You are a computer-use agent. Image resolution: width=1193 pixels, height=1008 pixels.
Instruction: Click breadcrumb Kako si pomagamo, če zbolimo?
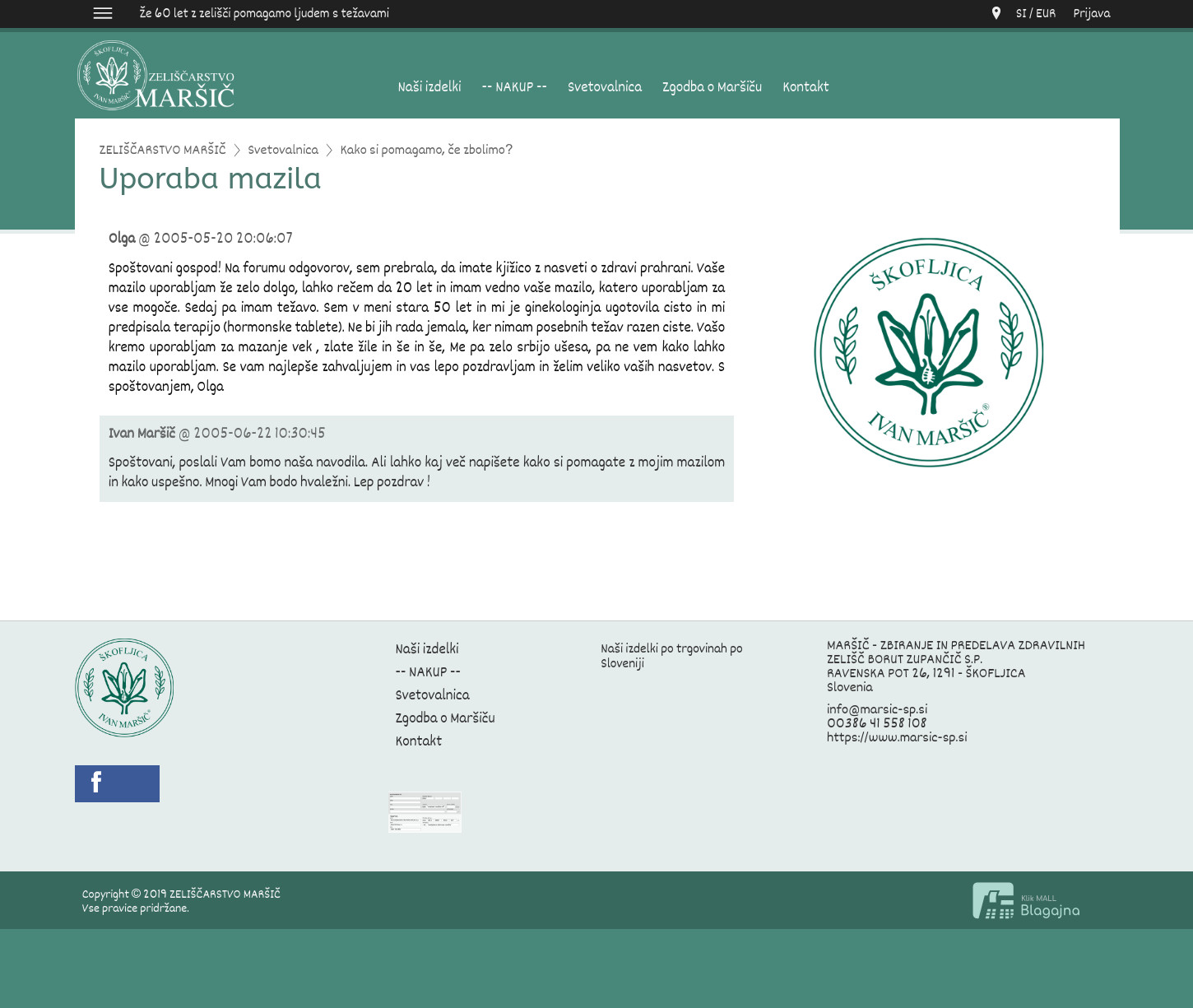coord(426,150)
